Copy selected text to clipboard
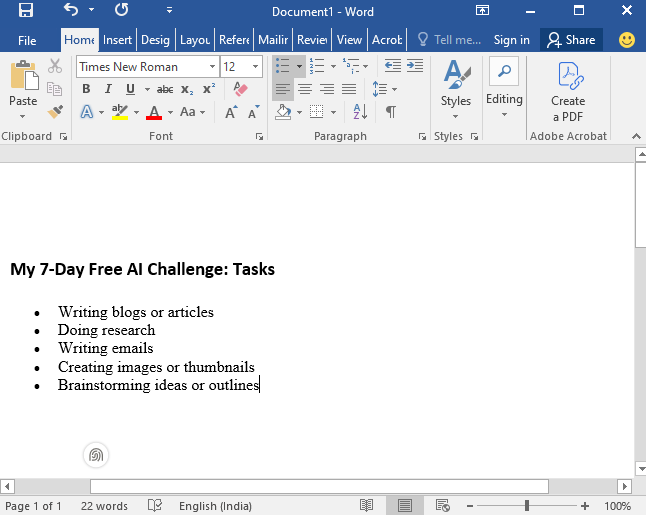Viewport: 646px width, 515px height. tap(54, 89)
